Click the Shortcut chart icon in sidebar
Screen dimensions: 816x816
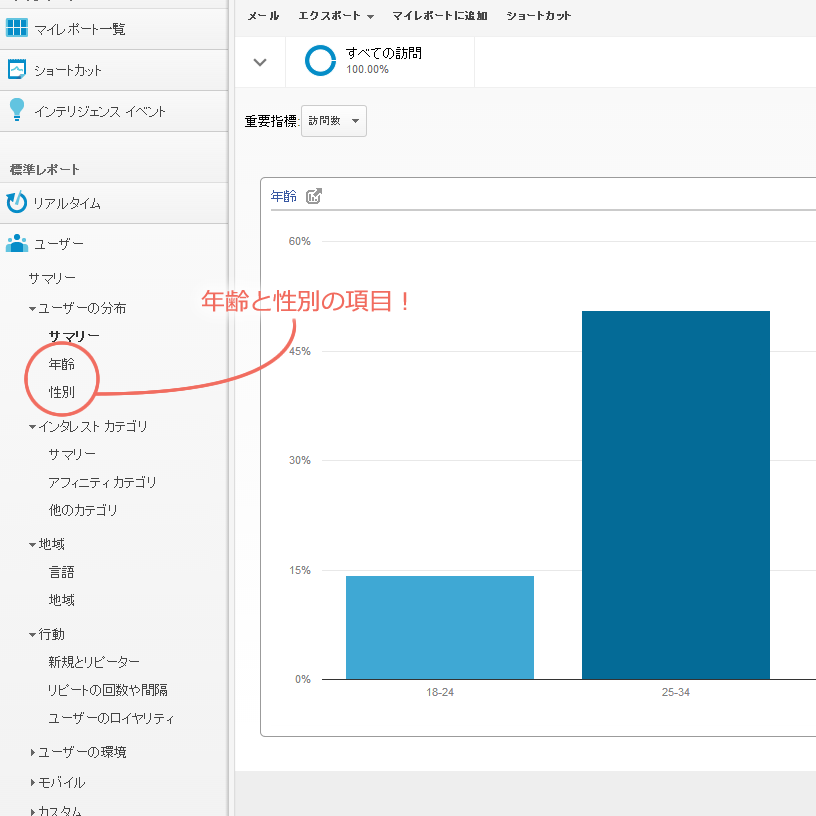pos(17,70)
